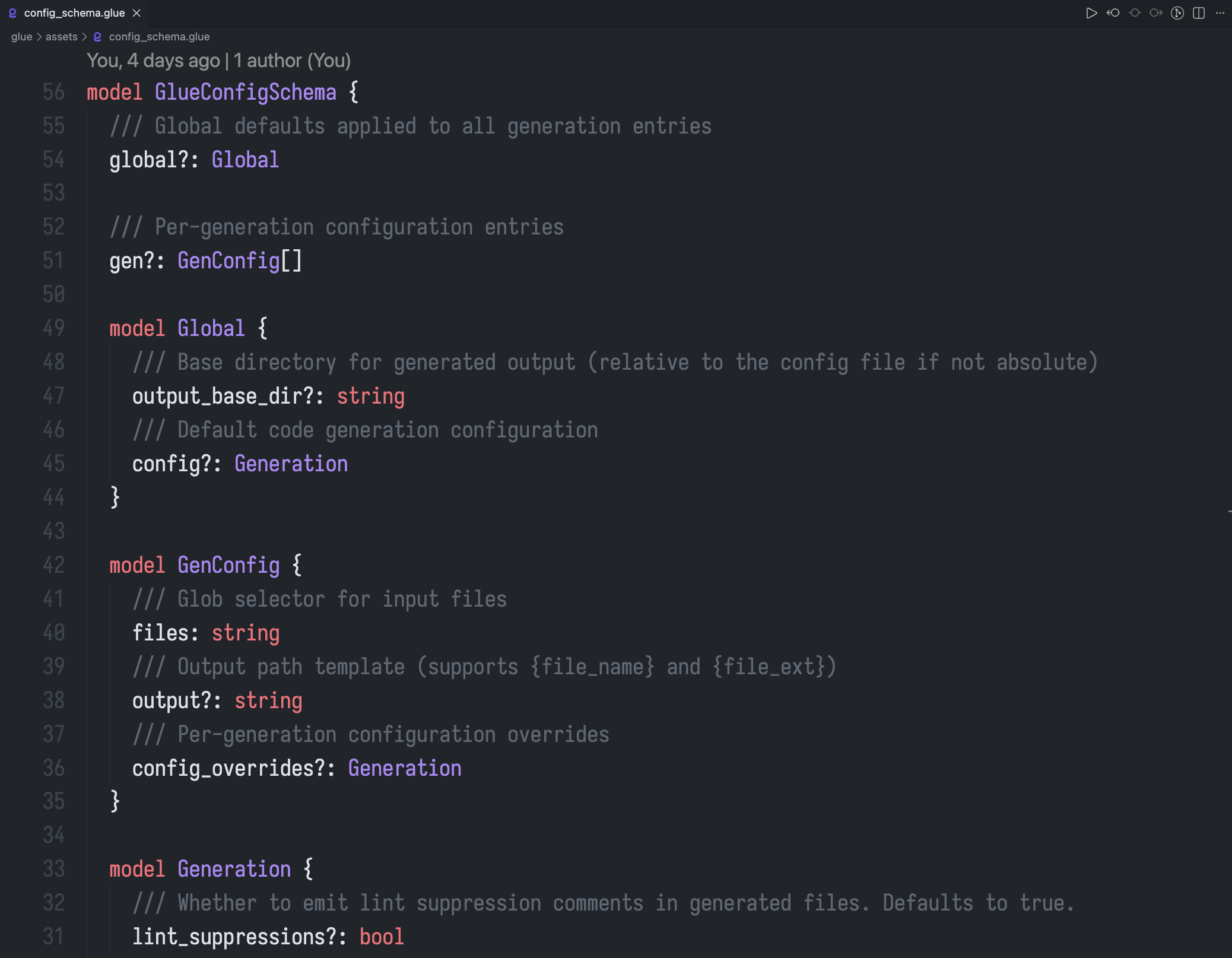This screenshot has height=958, width=1232.
Task: Split the editor right
Action: coord(1199,13)
